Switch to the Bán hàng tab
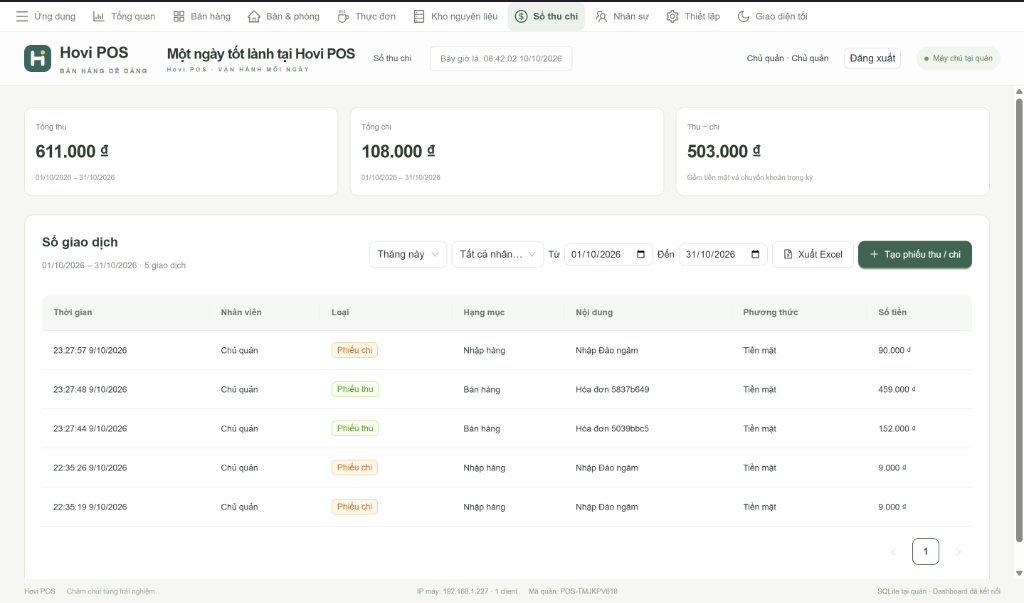Image resolution: width=1024 pixels, height=603 pixels. pyautogui.click(x=202, y=16)
